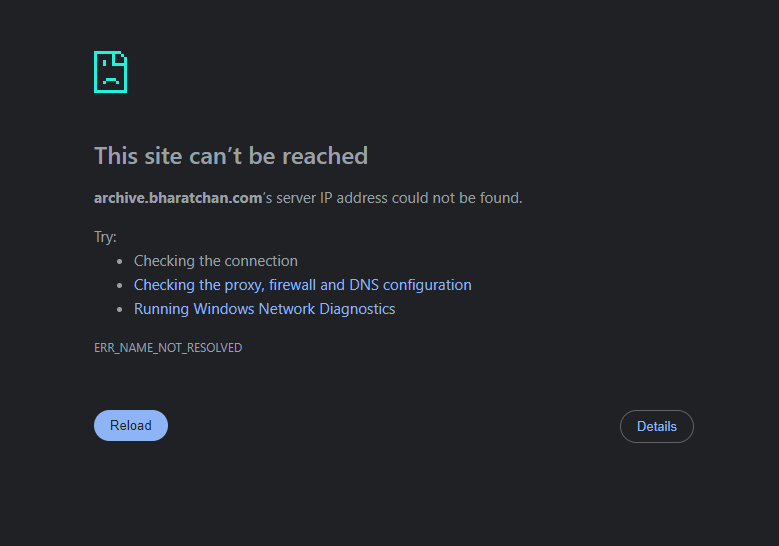This screenshot has height=546, width=779.
Task: Click the sad page error icon
Action: pyautogui.click(x=110, y=72)
